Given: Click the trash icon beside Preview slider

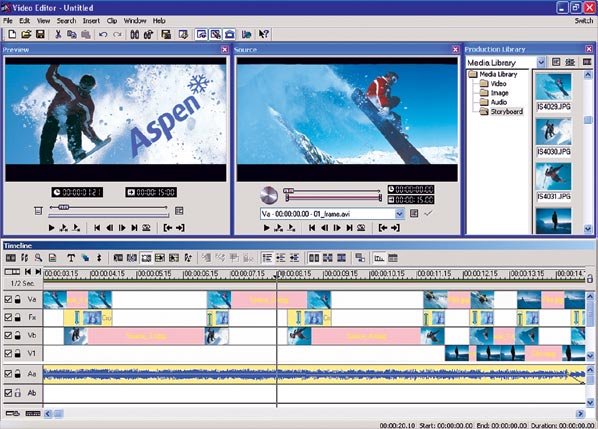Looking at the screenshot, I should (38, 210).
